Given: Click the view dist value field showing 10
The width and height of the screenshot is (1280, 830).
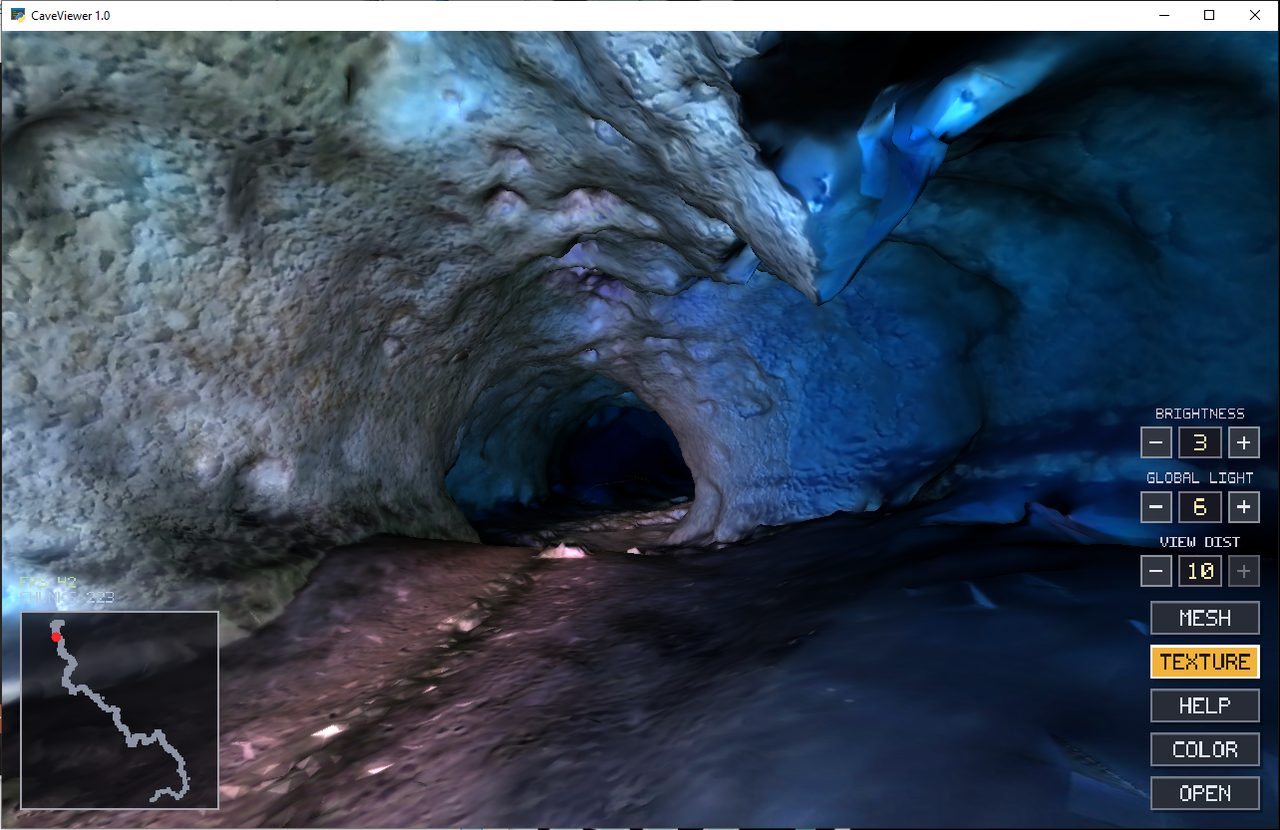Looking at the screenshot, I should tap(1200, 571).
